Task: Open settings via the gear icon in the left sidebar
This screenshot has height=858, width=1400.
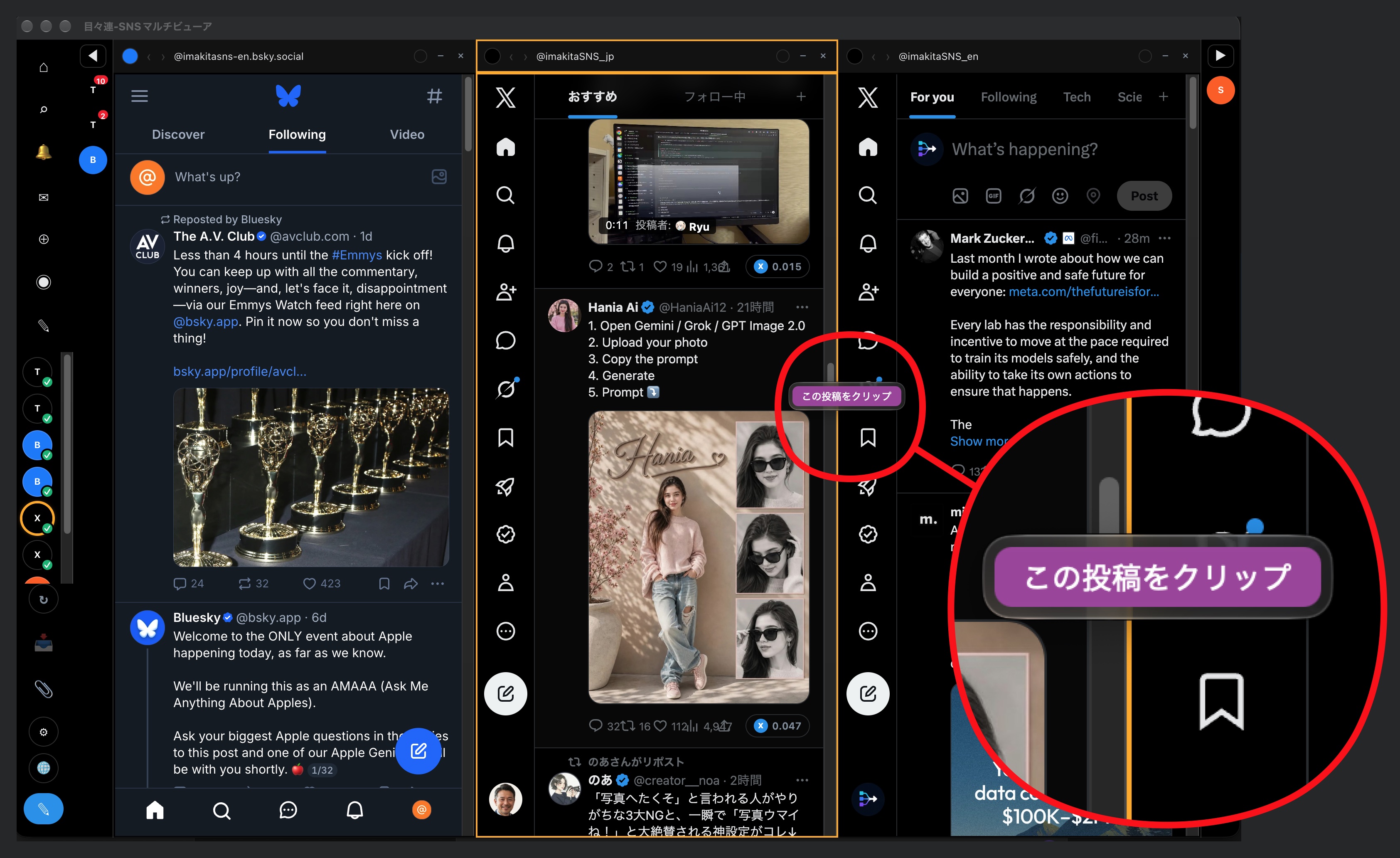Action: (x=44, y=732)
